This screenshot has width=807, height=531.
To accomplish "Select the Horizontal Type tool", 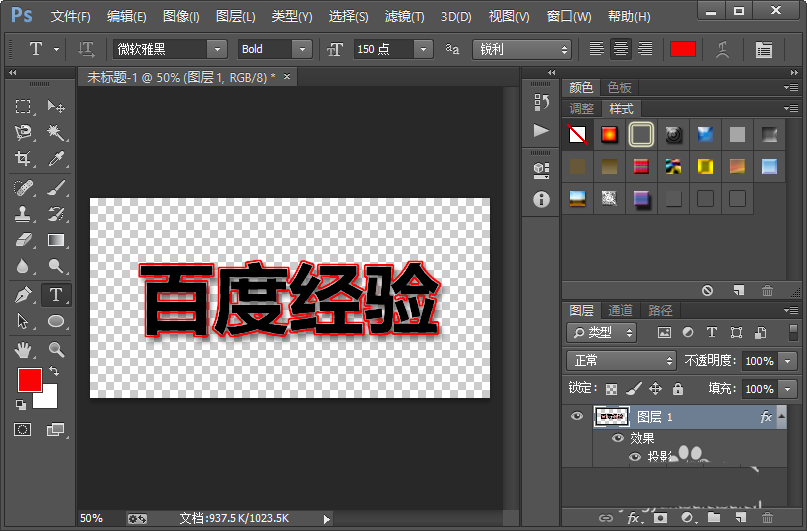I will point(56,295).
